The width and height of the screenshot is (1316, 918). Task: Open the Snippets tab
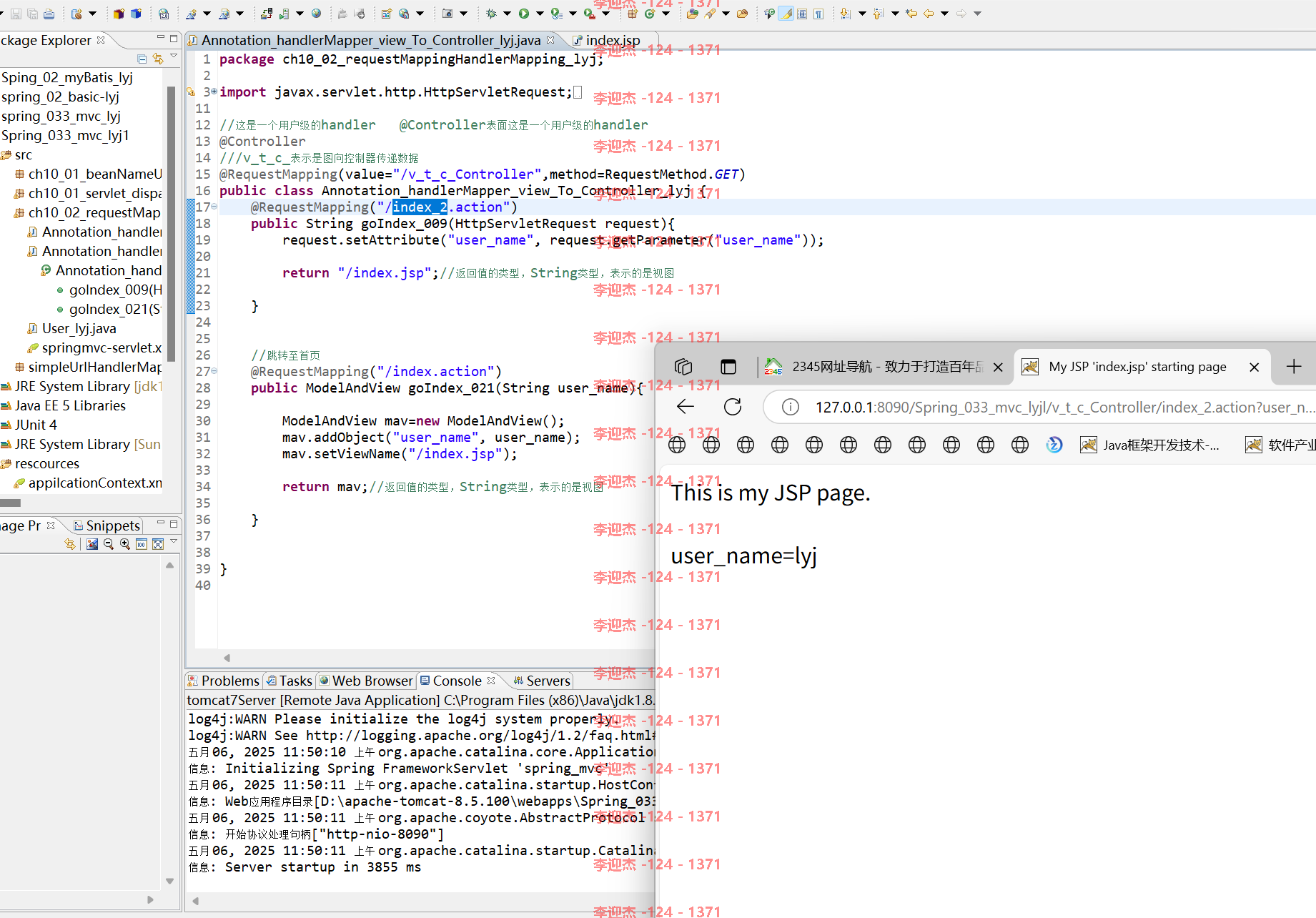pos(107,525)
